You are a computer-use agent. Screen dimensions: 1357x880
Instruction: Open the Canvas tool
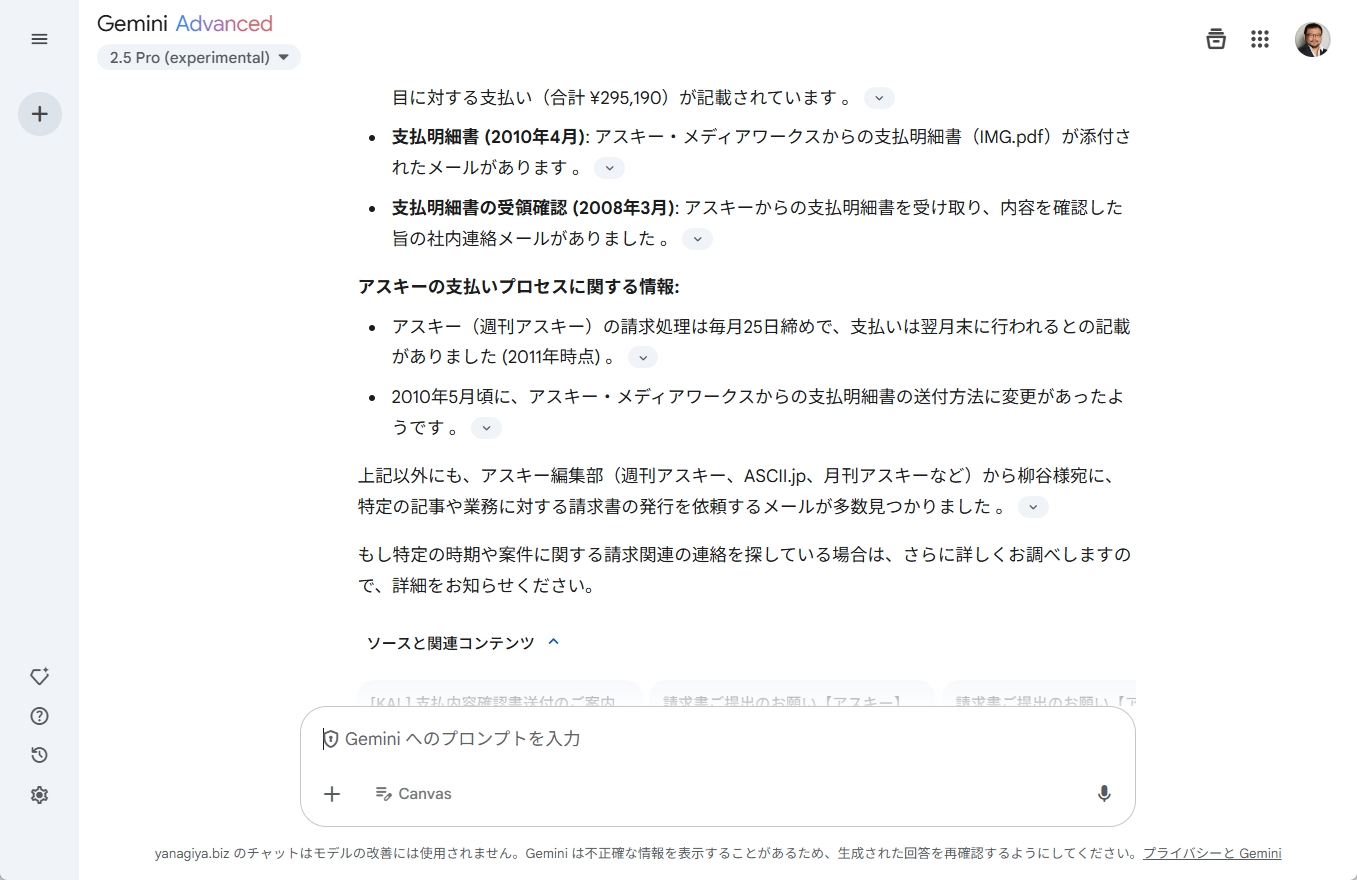[x=413, y=794]
